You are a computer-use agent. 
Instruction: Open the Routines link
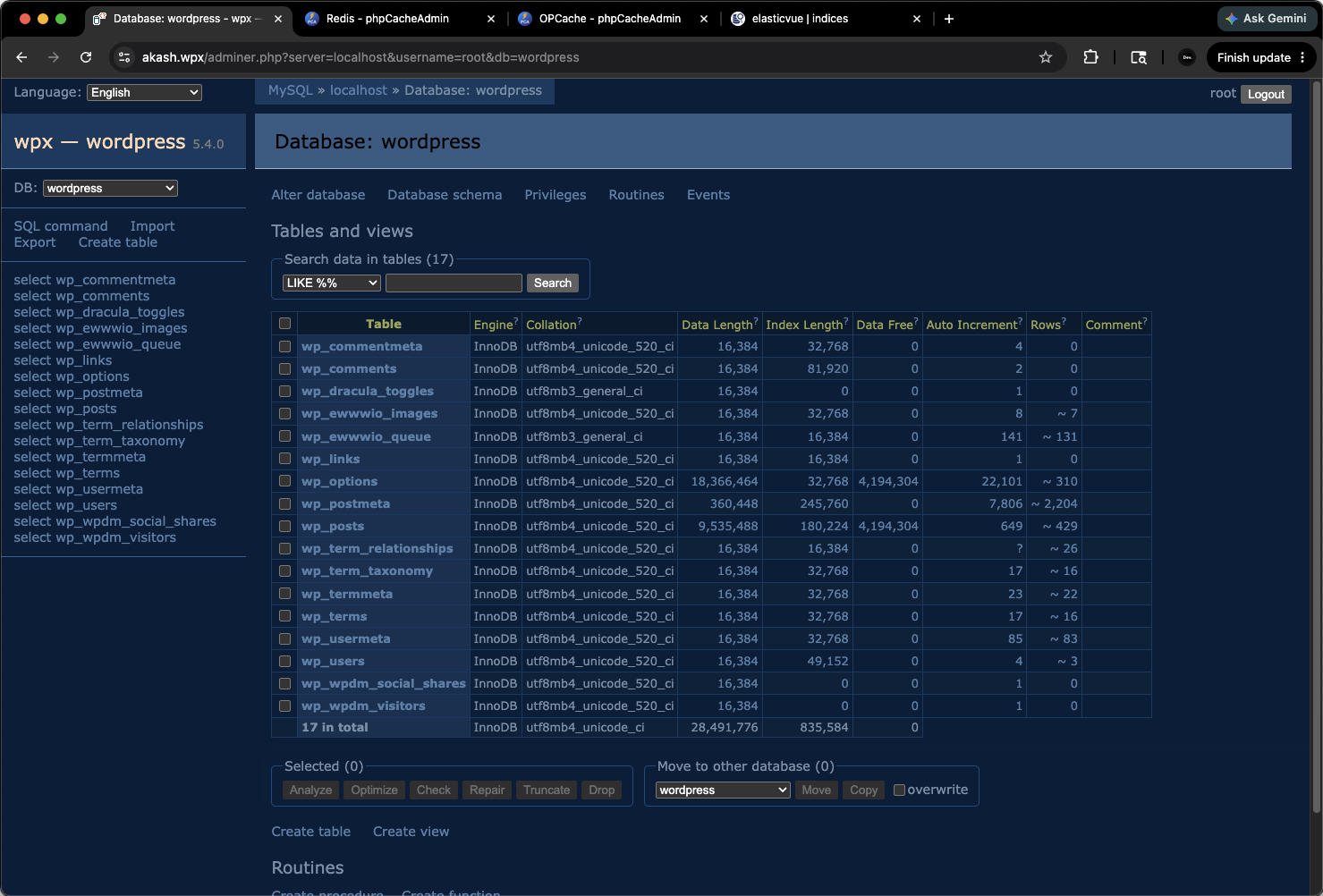(x=637, y=195)
